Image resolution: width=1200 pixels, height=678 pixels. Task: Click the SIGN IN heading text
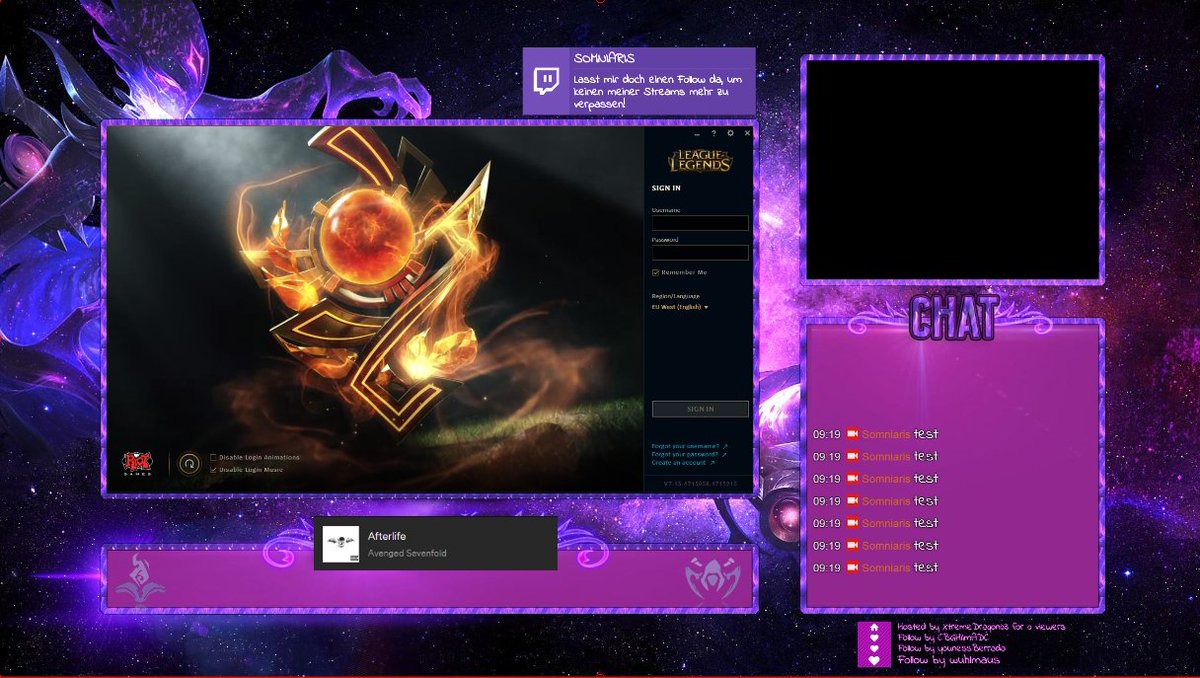(666, 188)
